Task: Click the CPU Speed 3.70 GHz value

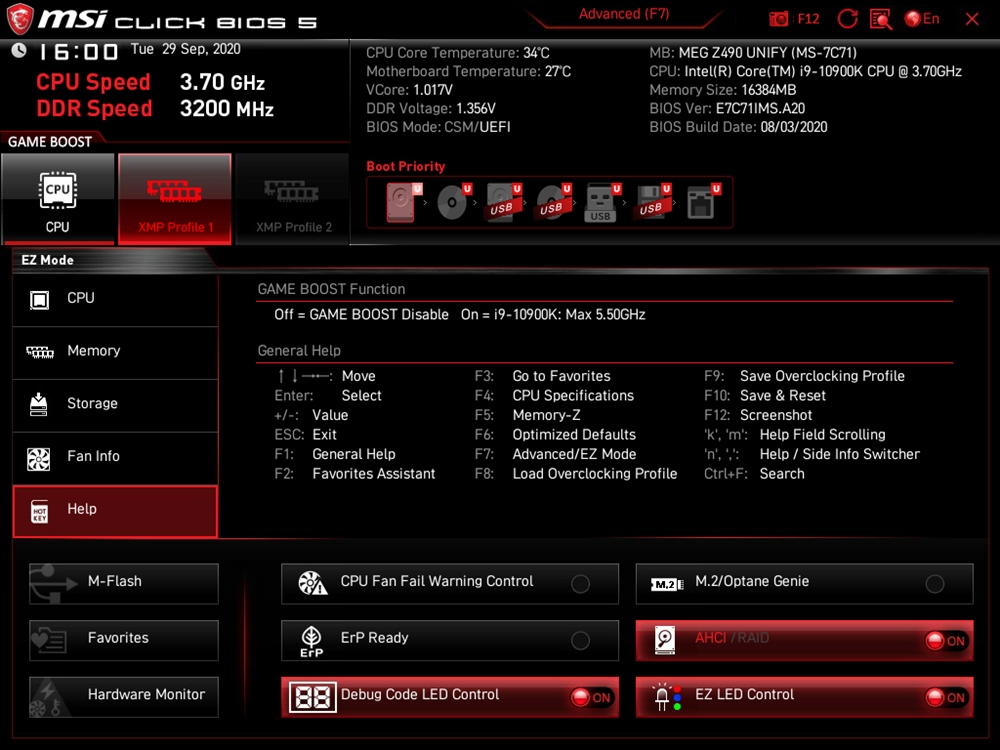Action: [x=222, y=82]
